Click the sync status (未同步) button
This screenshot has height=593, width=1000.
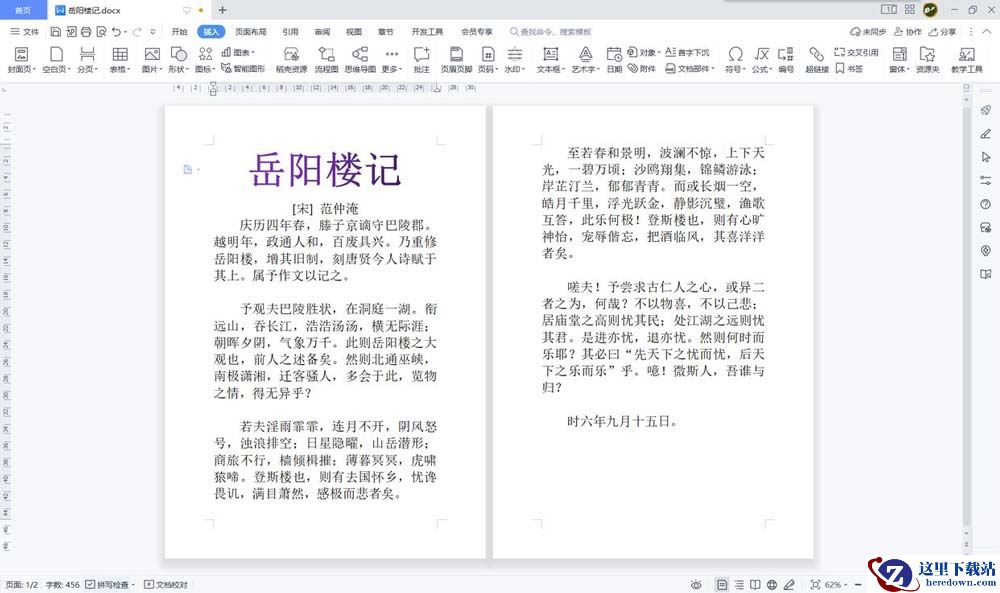point(868,31)
